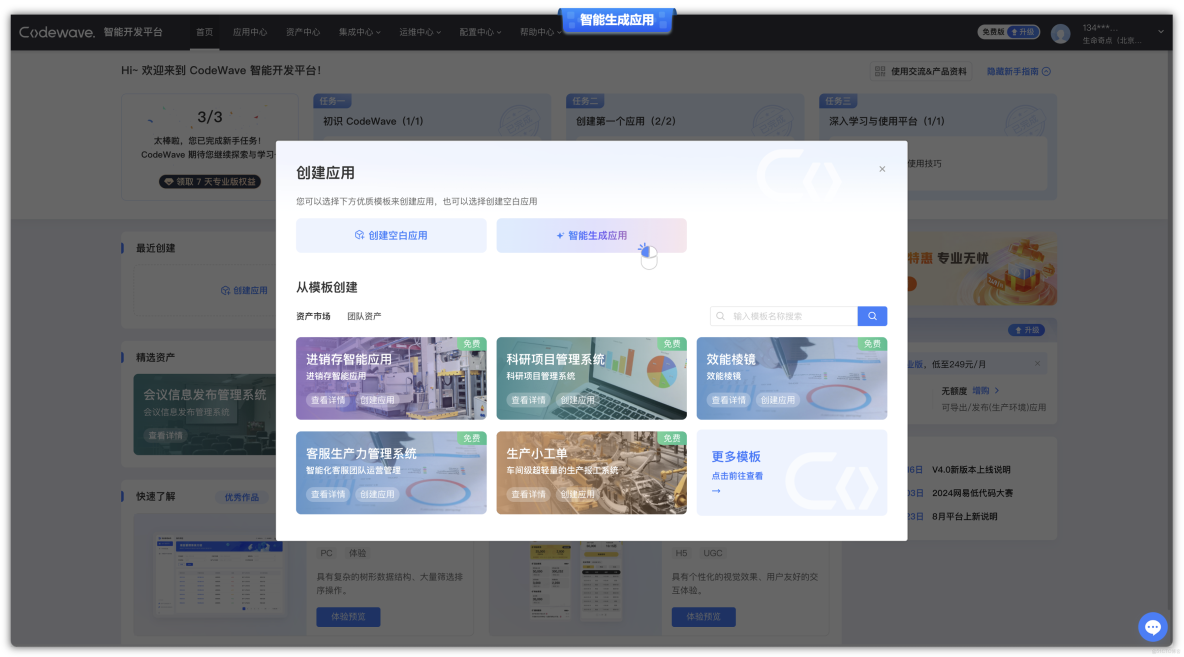1184x657 pixels.
Task: Switch to the 团队资产 tab
Action: coord(365,315)
